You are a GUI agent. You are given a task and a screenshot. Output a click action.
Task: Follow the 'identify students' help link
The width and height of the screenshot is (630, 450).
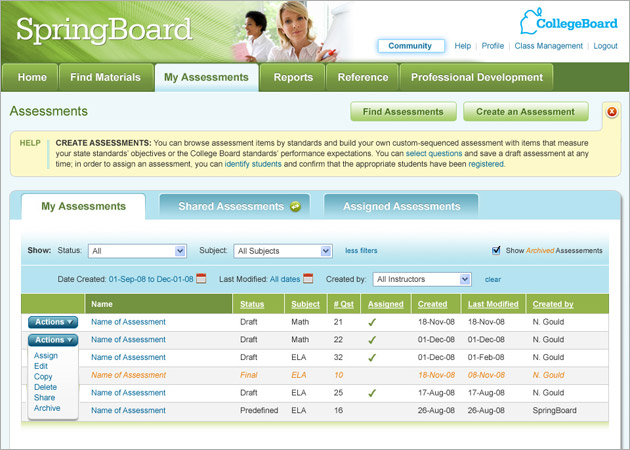click(x=253, y=164)
